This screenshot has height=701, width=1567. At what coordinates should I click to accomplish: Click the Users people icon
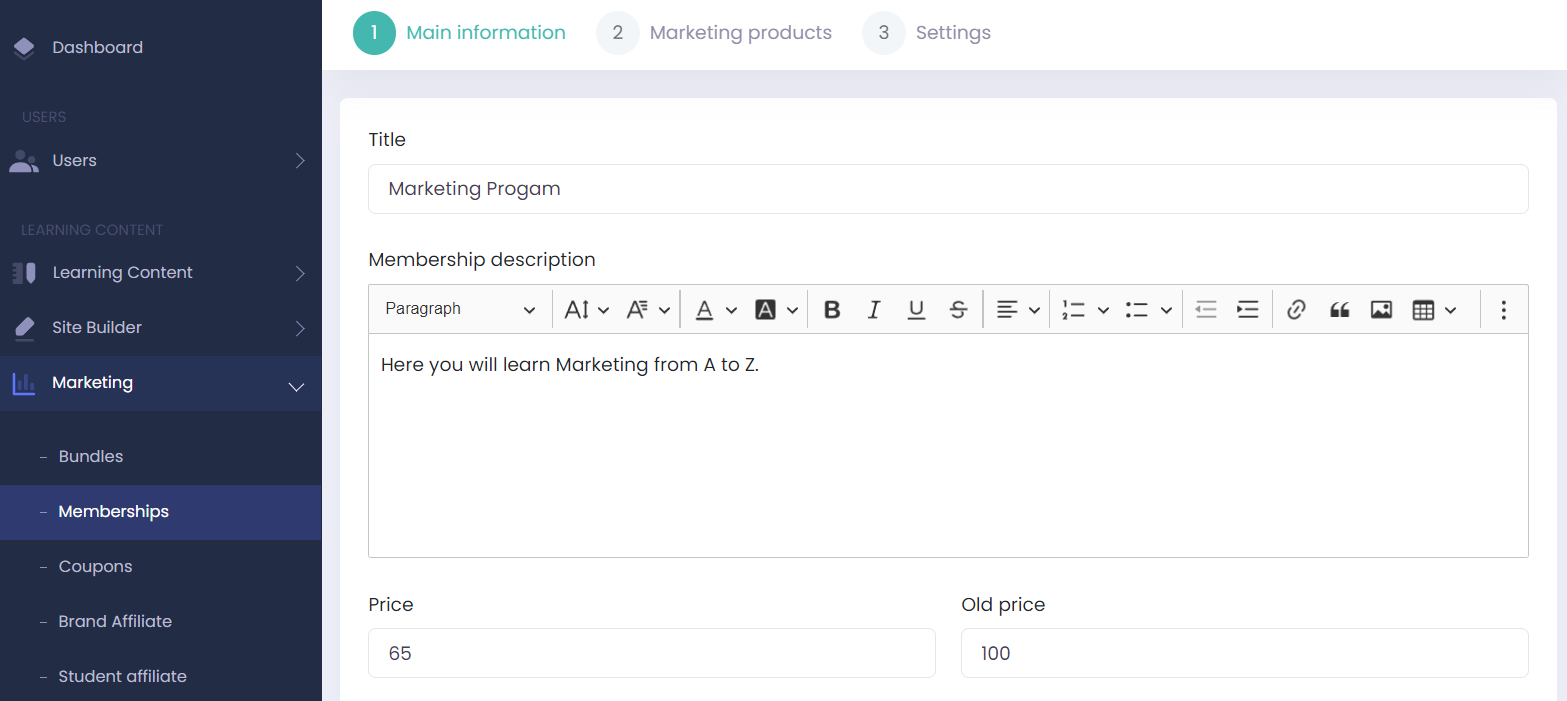pyautogui.click(x=24, y=161)
